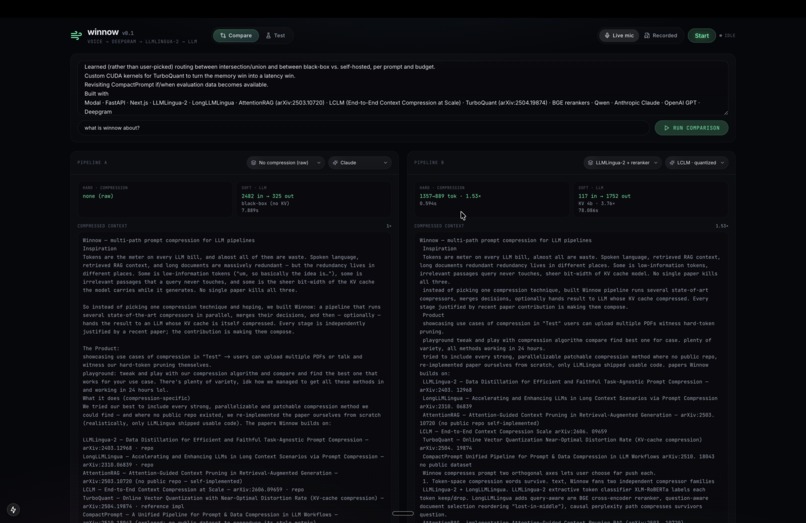Click the 'PIPELINE A' label

coord(93,163)
